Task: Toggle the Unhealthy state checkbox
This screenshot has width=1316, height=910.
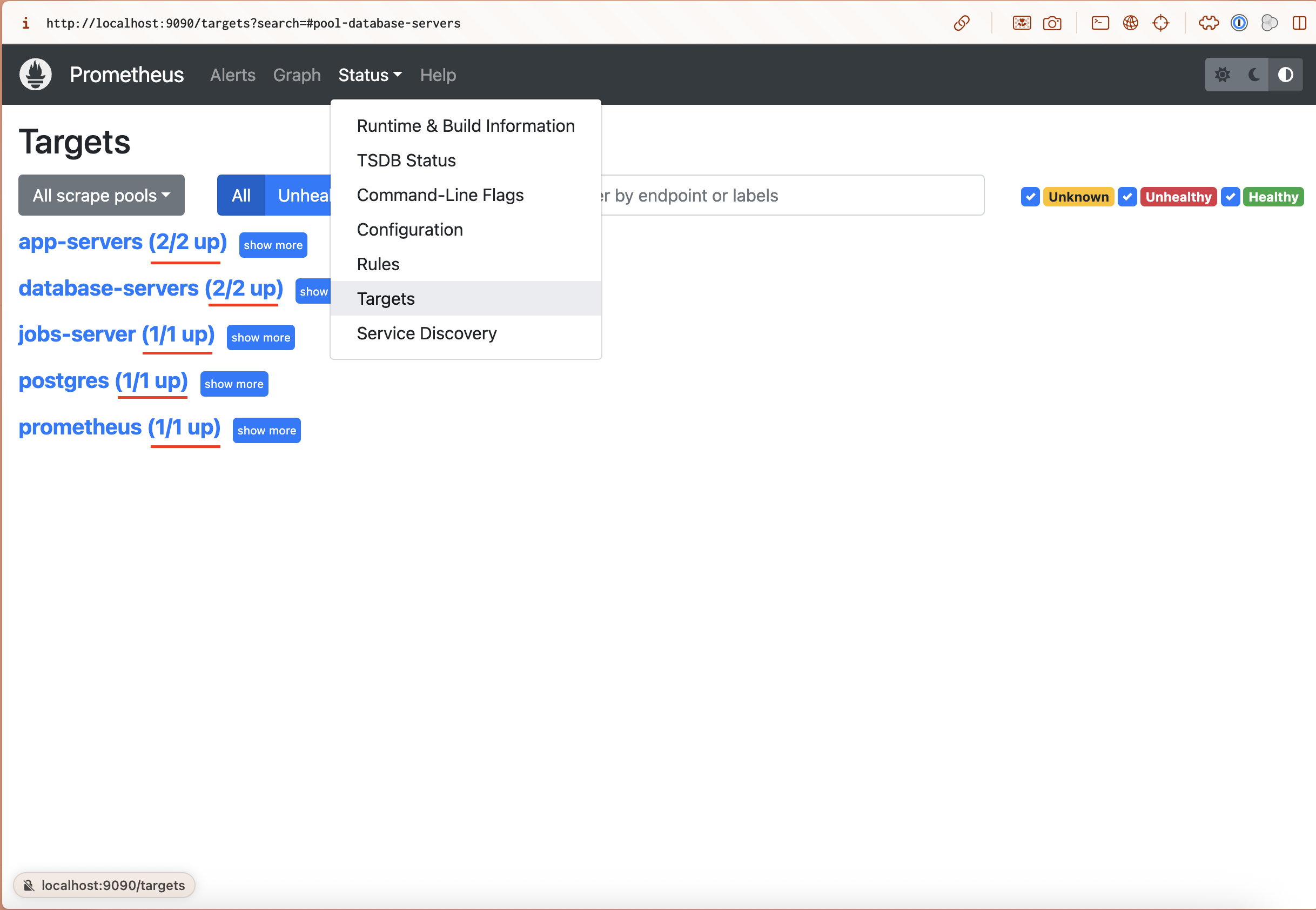Action: coord(1127,197)
